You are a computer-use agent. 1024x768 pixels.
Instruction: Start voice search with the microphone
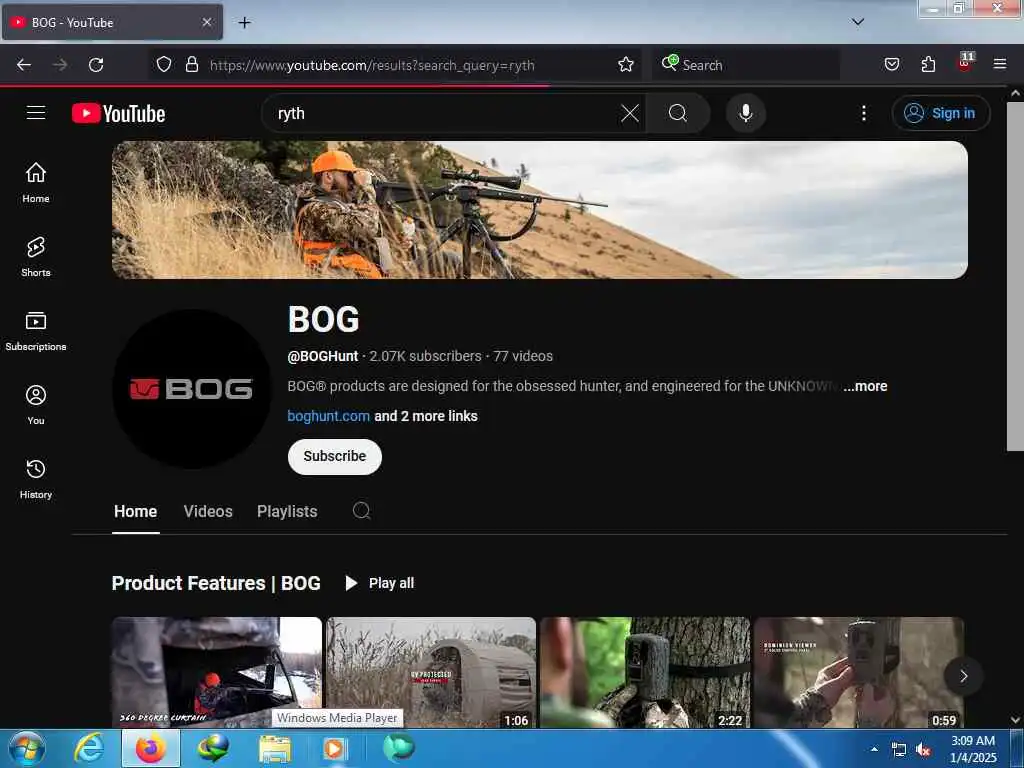point(745,113)
